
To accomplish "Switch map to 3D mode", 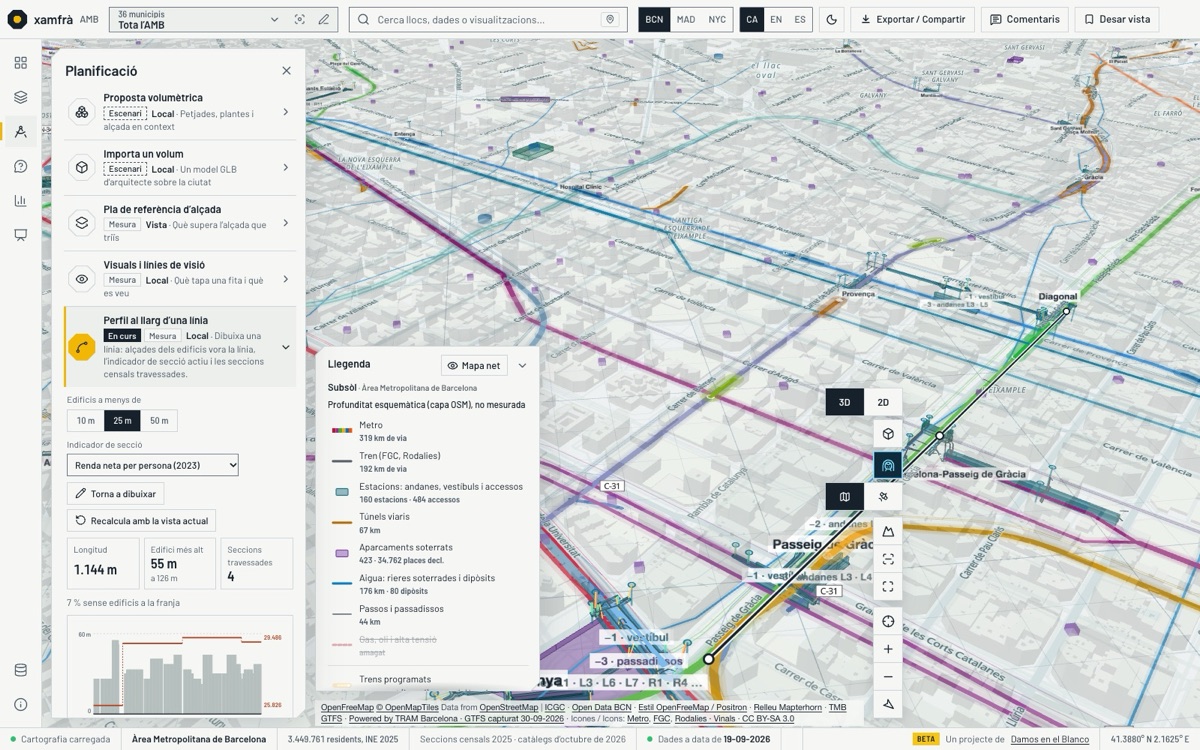I will 845,402.
